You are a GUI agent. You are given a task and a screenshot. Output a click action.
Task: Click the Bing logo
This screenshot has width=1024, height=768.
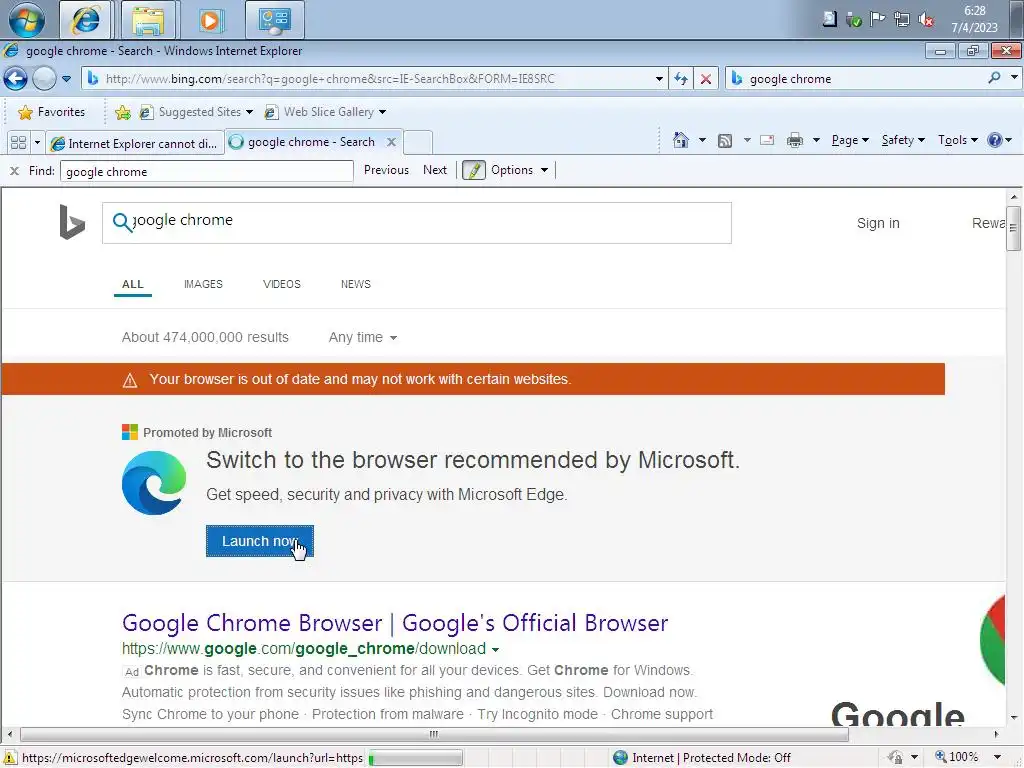click(x=72, y=222)
